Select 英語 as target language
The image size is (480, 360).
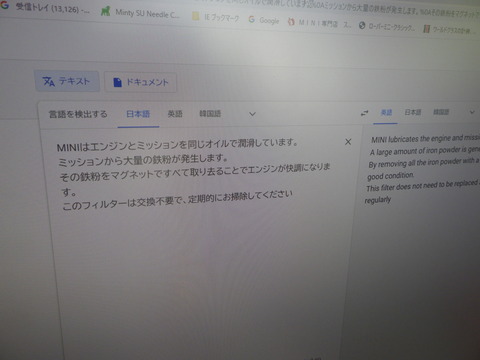pos(386,113)
